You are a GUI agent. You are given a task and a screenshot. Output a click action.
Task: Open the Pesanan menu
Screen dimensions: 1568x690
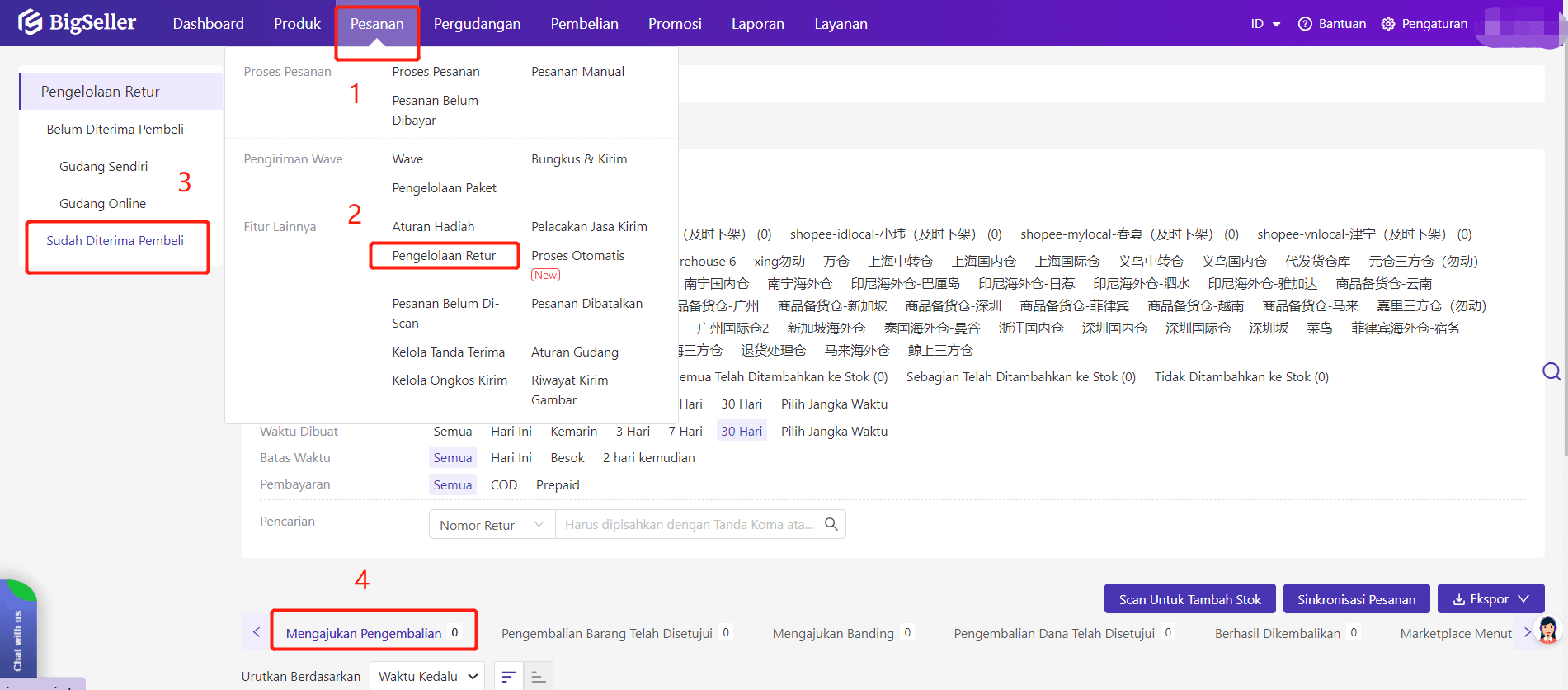377,24
